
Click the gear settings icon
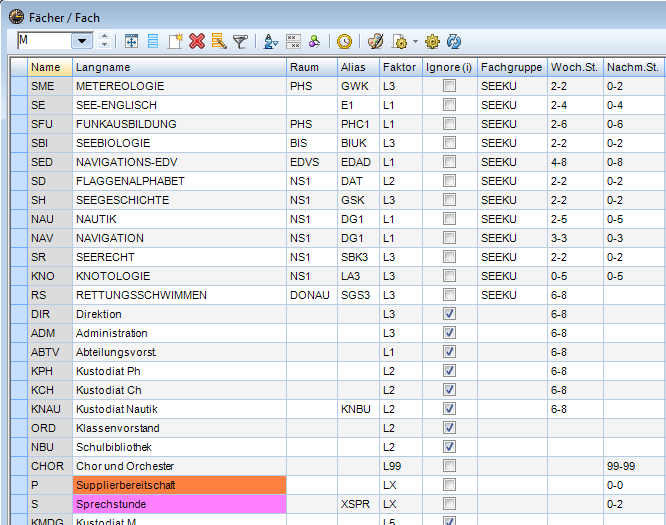coord(432,41)
